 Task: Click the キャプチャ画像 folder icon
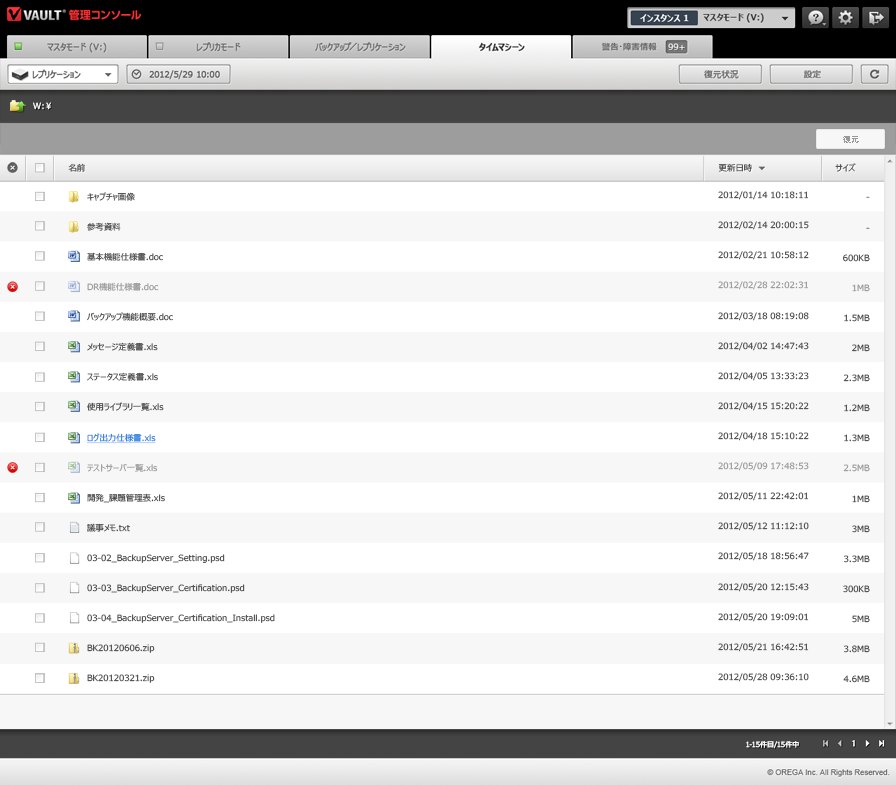click(73, 197)
